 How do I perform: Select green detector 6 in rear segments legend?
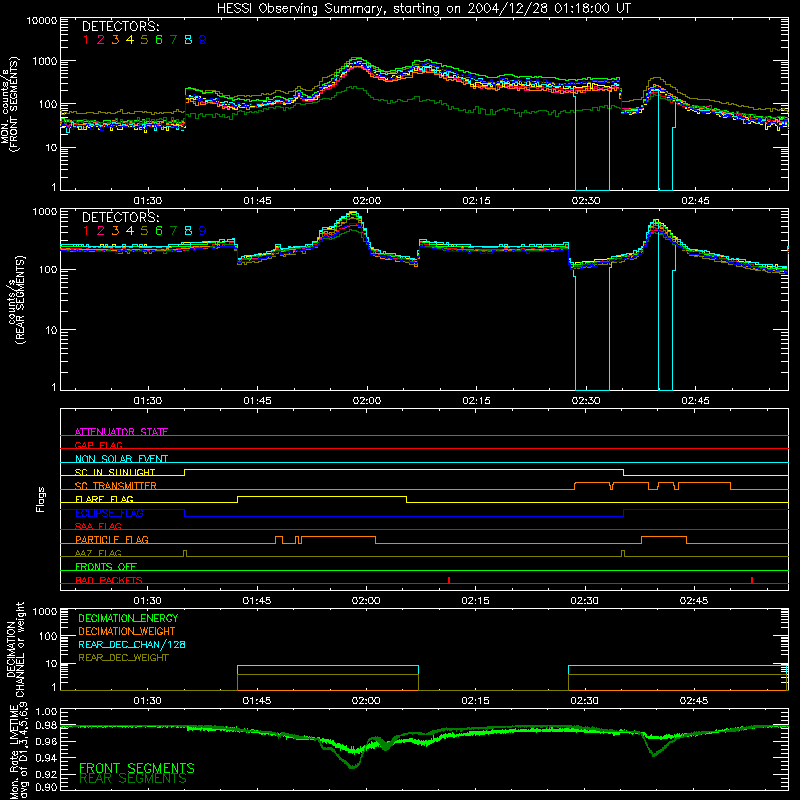tap(159, 231)
